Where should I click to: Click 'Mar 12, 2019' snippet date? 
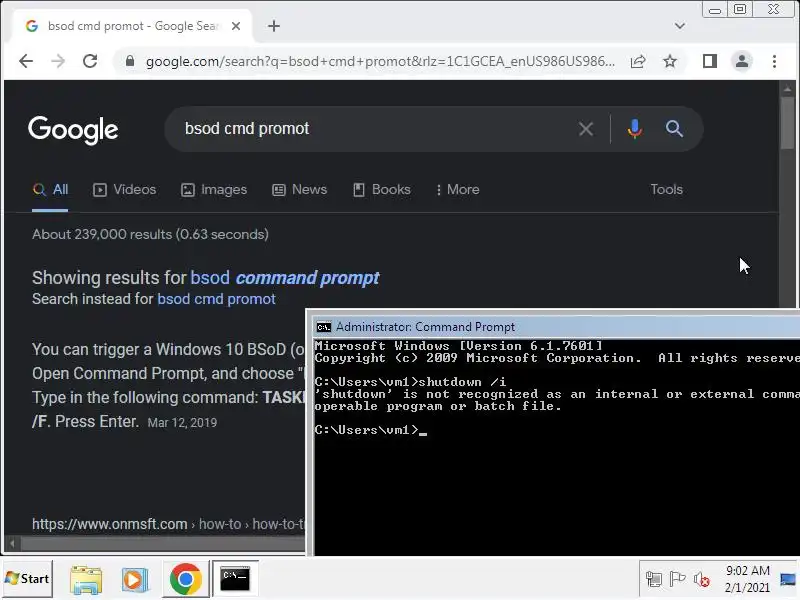[x=182, y=423]
